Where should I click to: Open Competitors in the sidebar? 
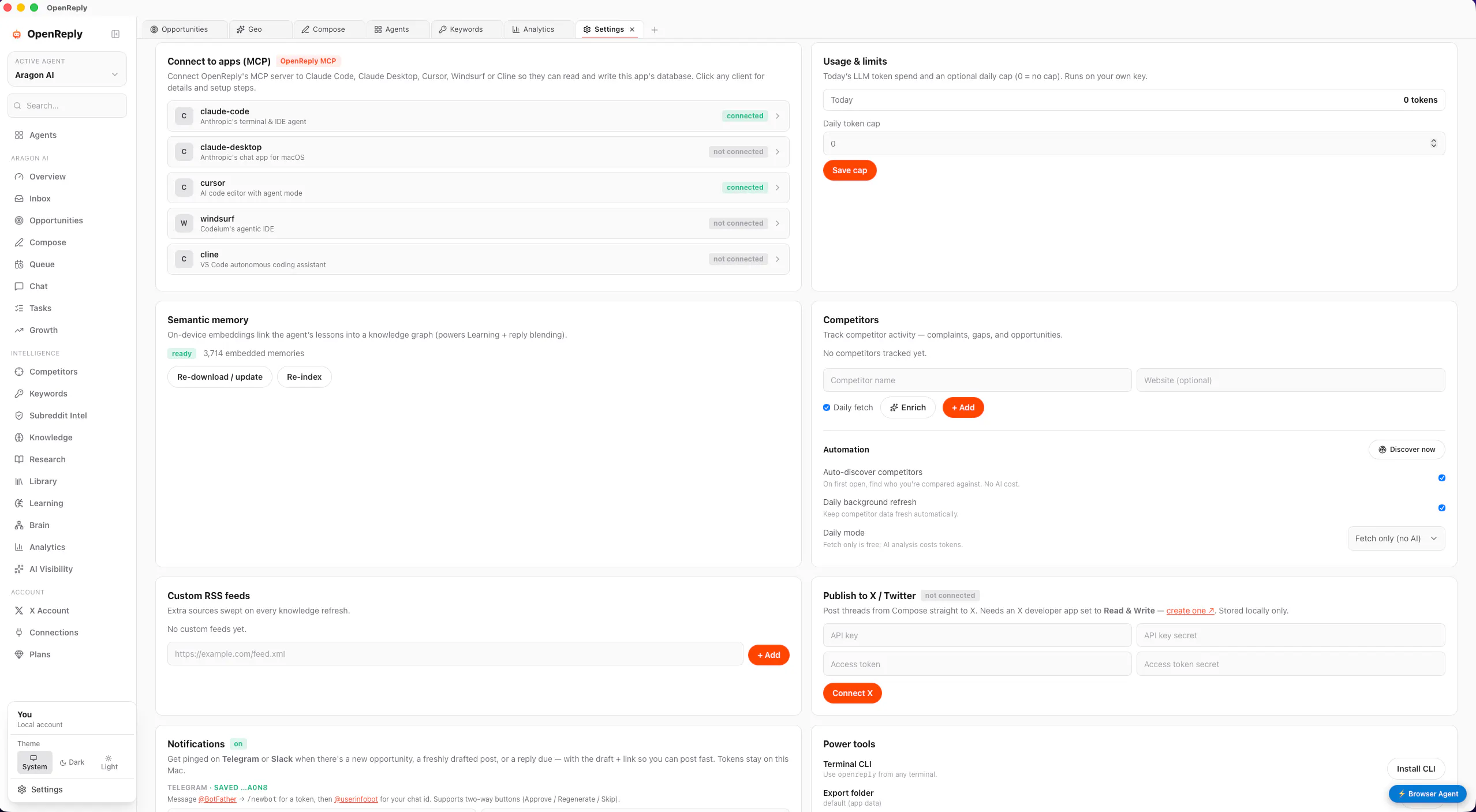[53, 372]
